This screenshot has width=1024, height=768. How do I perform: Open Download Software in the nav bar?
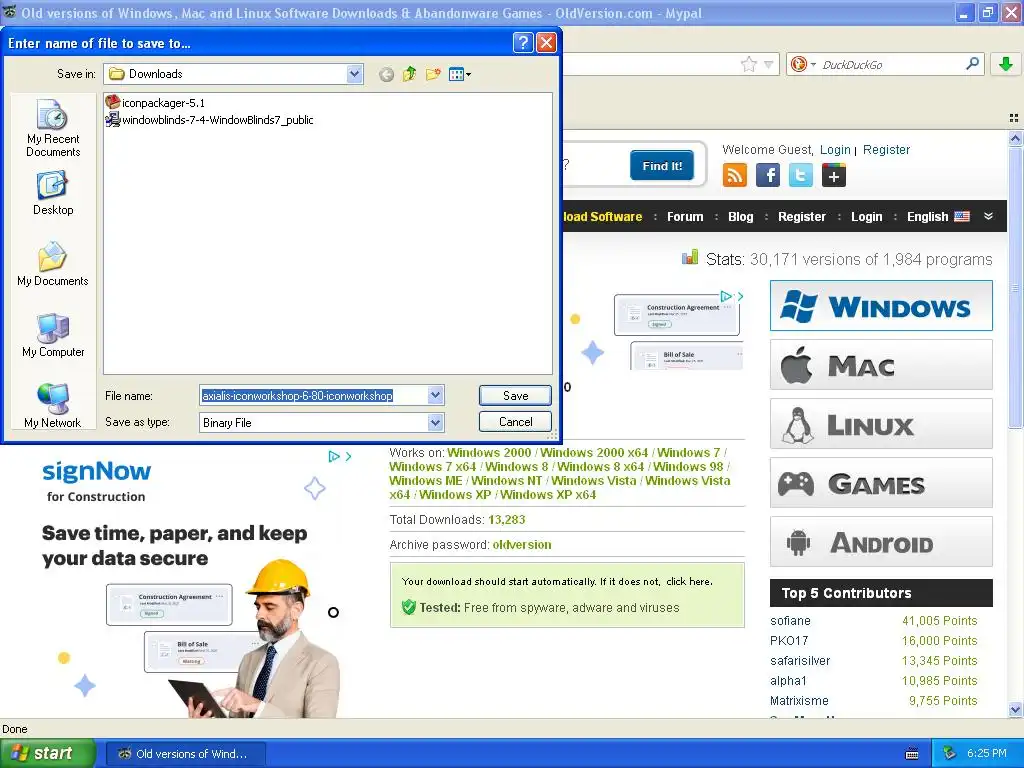pyautogui.click(x=602, y=217)
